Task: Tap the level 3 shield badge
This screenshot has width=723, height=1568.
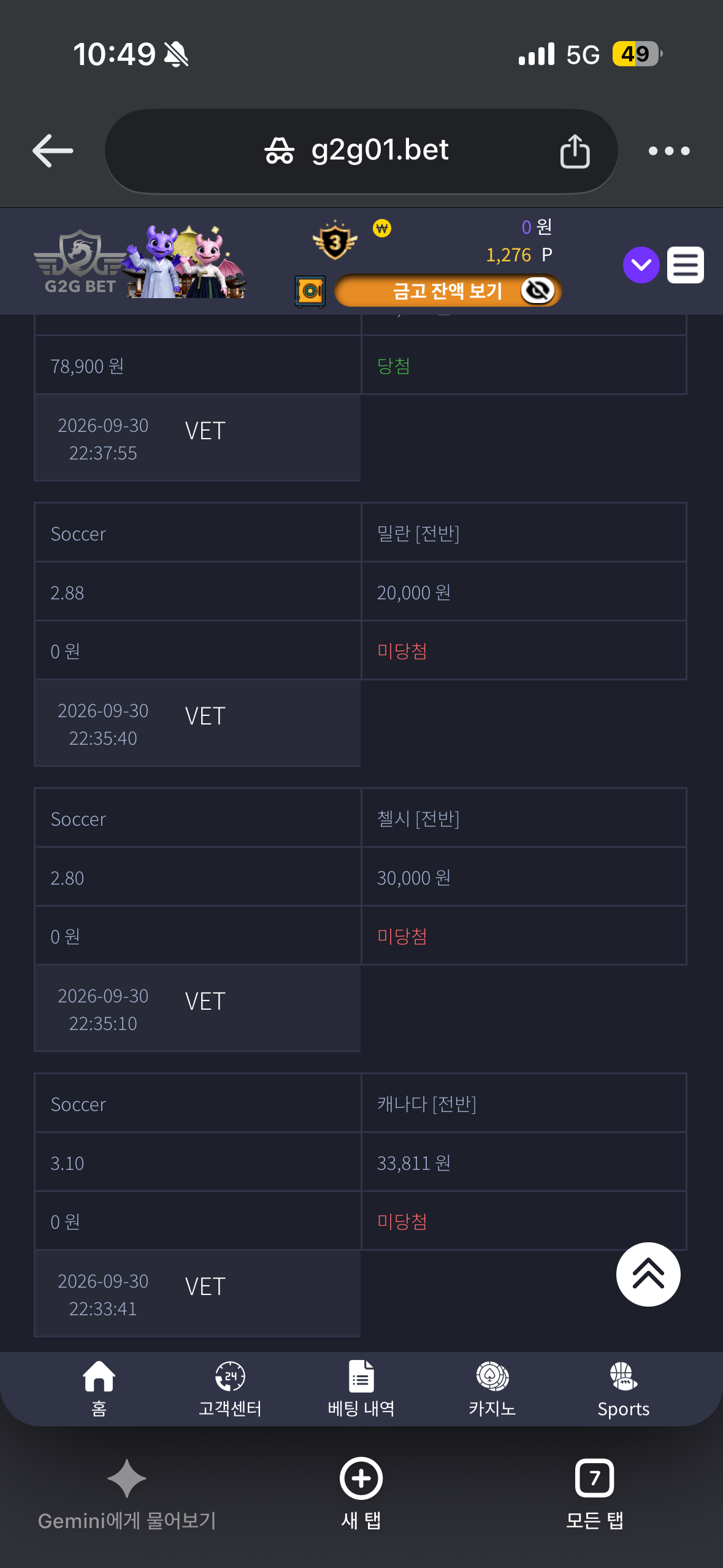Action: click(x=335, y=241)
